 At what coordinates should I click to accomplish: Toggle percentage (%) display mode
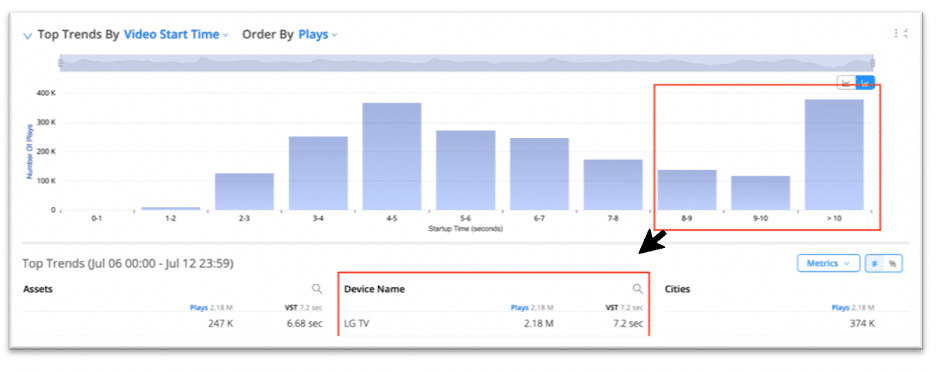tap(893, 263)
